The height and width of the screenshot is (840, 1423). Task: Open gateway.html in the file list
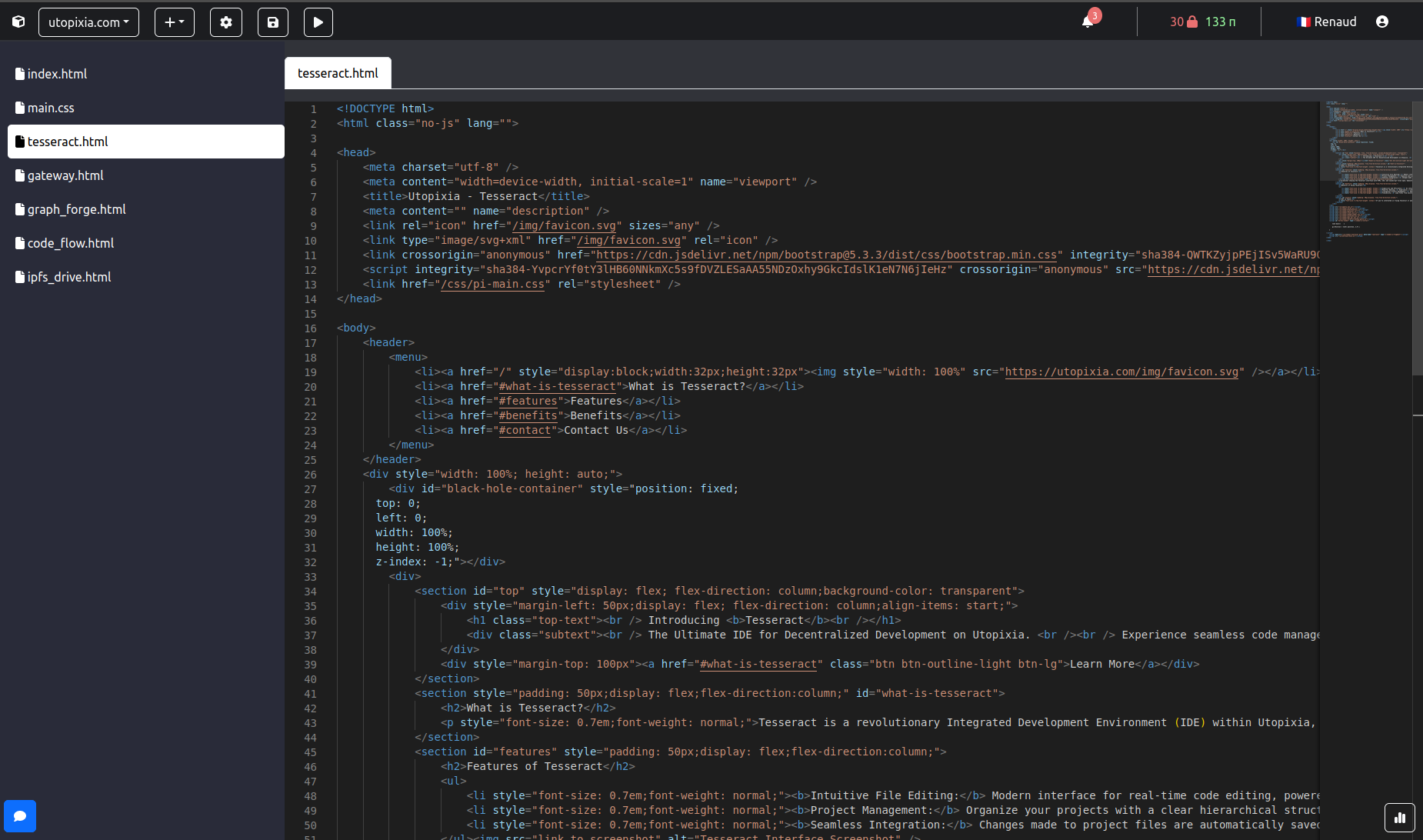click(146, 175)
